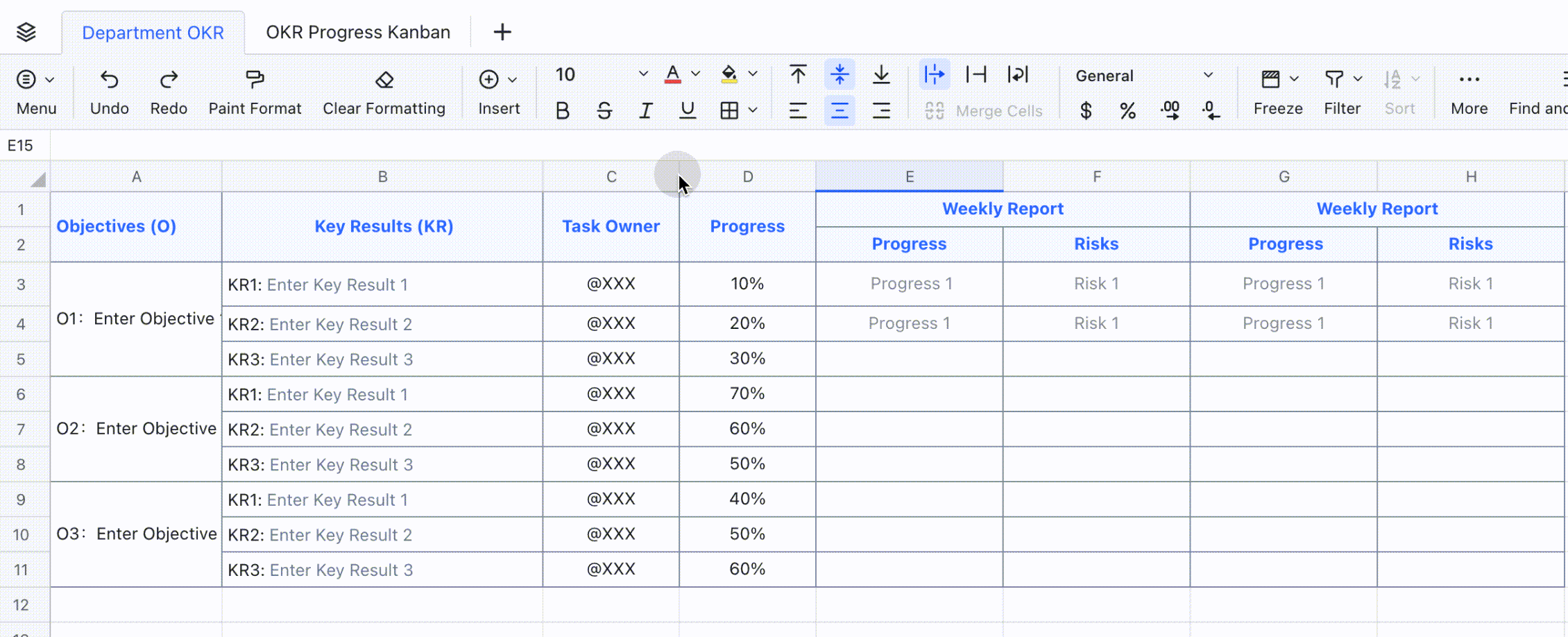The image size is (1568, 637).
Task: Apply currency format to cells
Action: coord(1086,110)
